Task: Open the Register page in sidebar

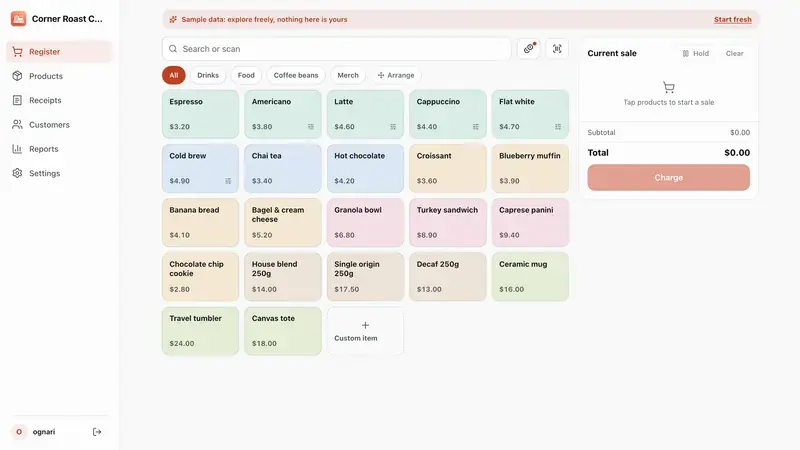Action: coord(59,52)
